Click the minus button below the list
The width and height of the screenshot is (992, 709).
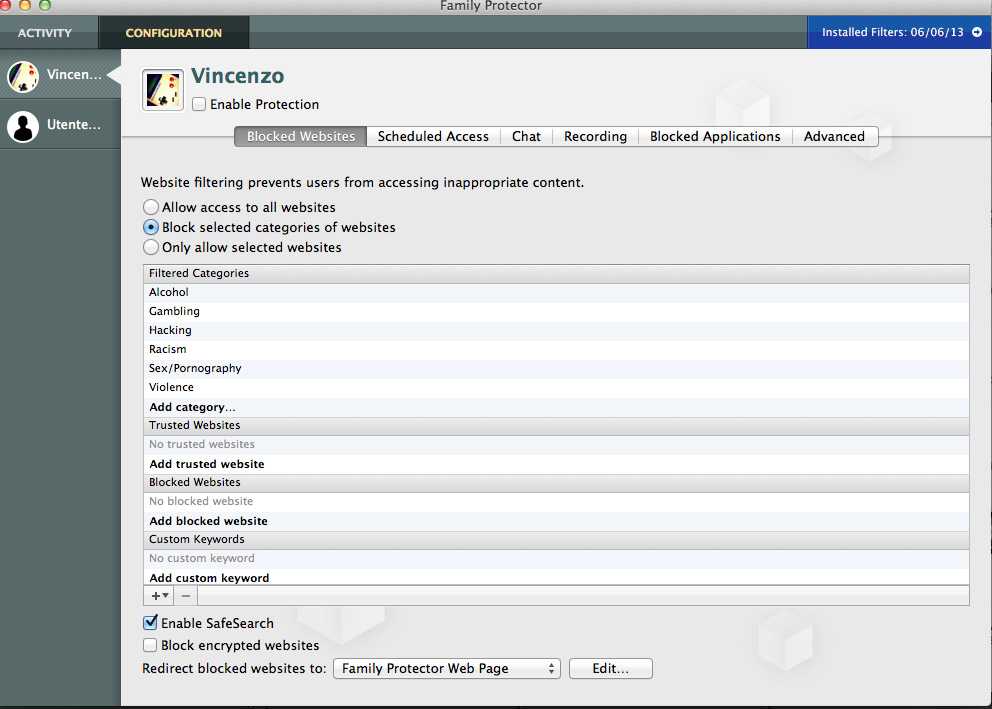click(x=186, y=595)
